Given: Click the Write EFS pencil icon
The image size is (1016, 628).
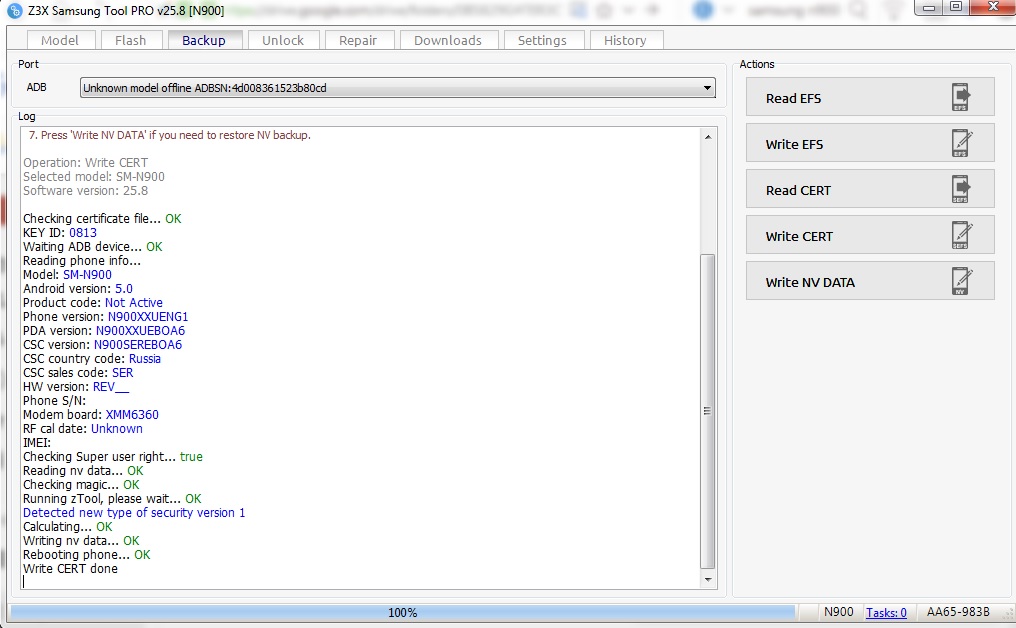Looking at the screenshot, I should tap(962, 143).
